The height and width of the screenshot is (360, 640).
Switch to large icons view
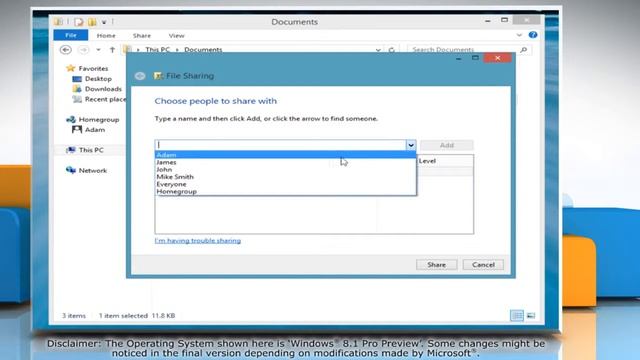pos(531,315)
